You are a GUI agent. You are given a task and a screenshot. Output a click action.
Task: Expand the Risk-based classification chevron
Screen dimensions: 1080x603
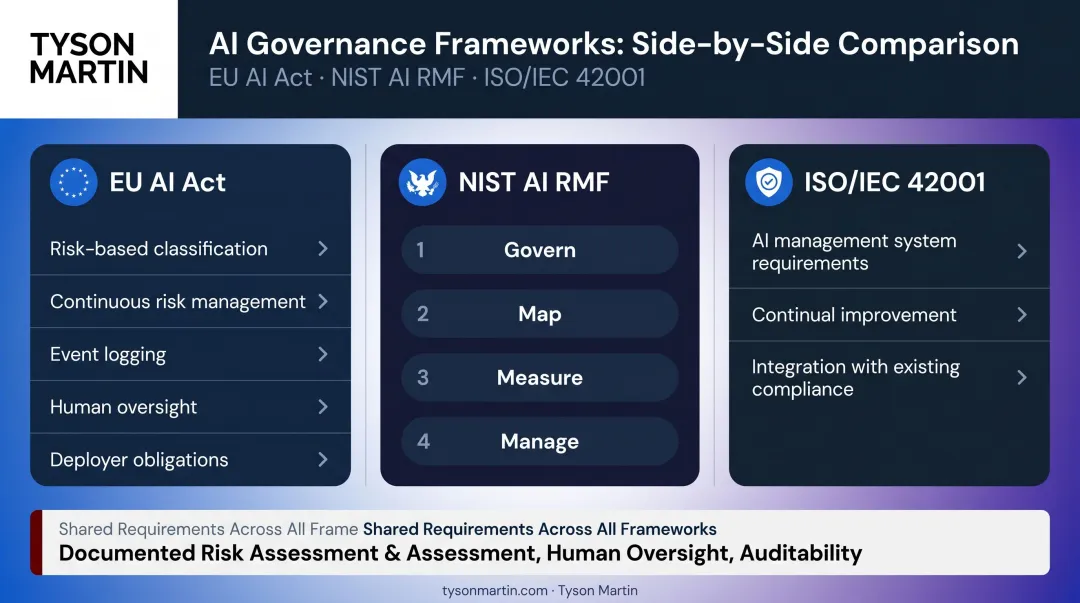pyautogui.click(x=323, y=249)
